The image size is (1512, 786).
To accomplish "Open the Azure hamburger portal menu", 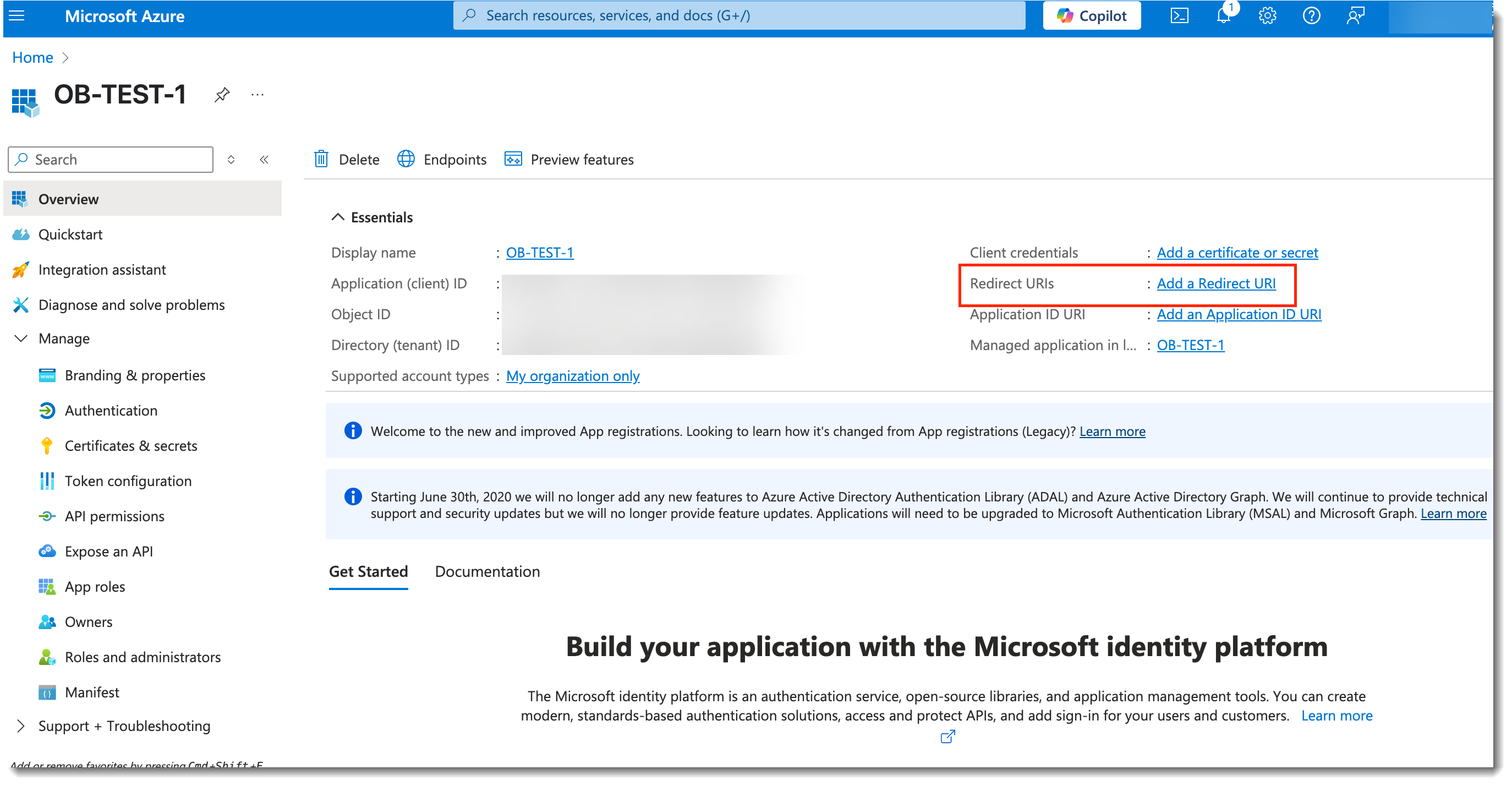I will click(x=17, y=16).
